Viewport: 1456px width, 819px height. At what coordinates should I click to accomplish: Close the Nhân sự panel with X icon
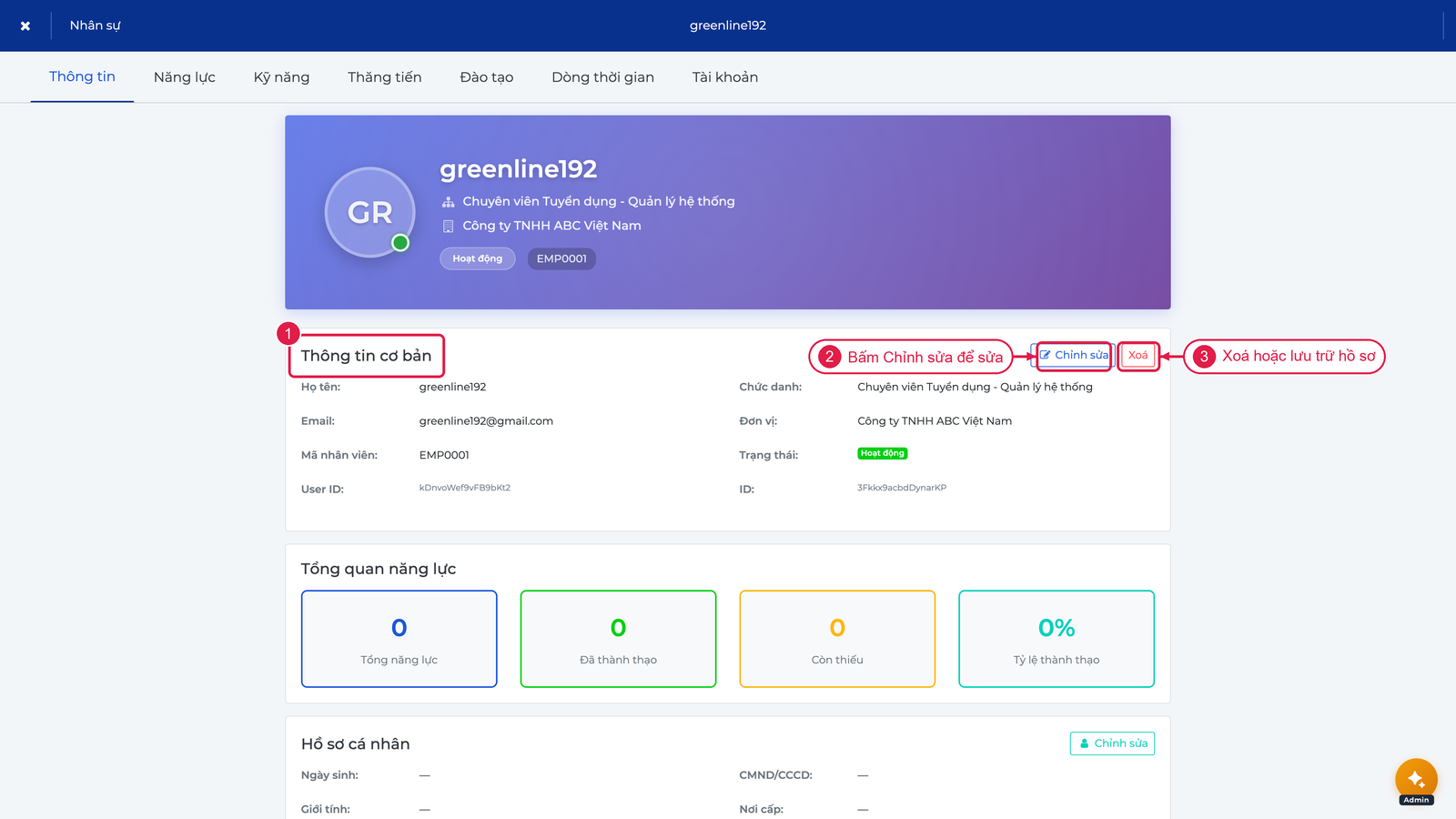pos(25,25)
